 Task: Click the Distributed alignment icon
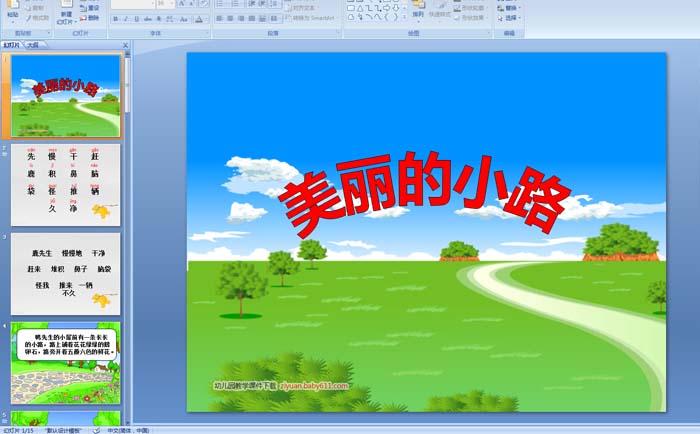[x=262, y=19]
